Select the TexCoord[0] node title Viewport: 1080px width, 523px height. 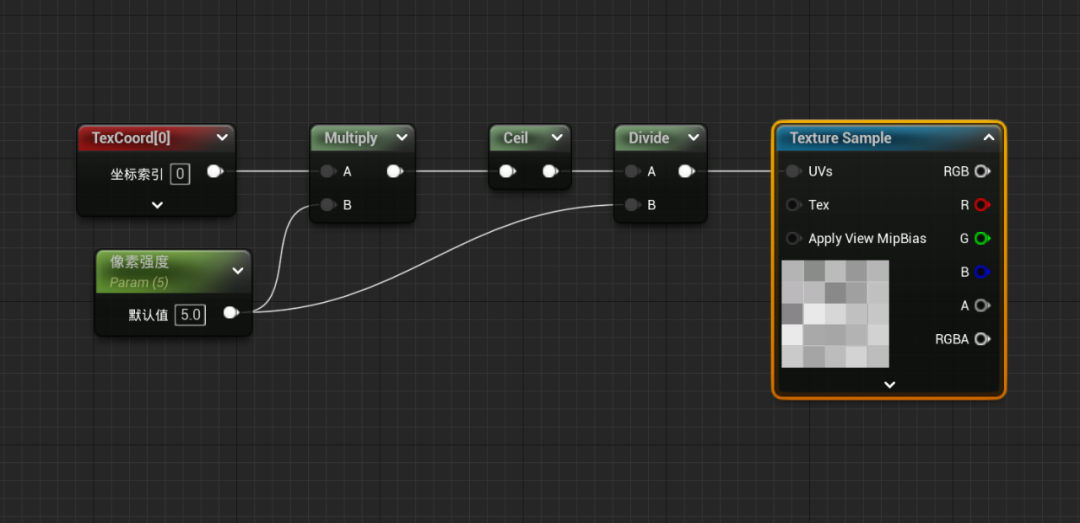[x=131, y=138]
